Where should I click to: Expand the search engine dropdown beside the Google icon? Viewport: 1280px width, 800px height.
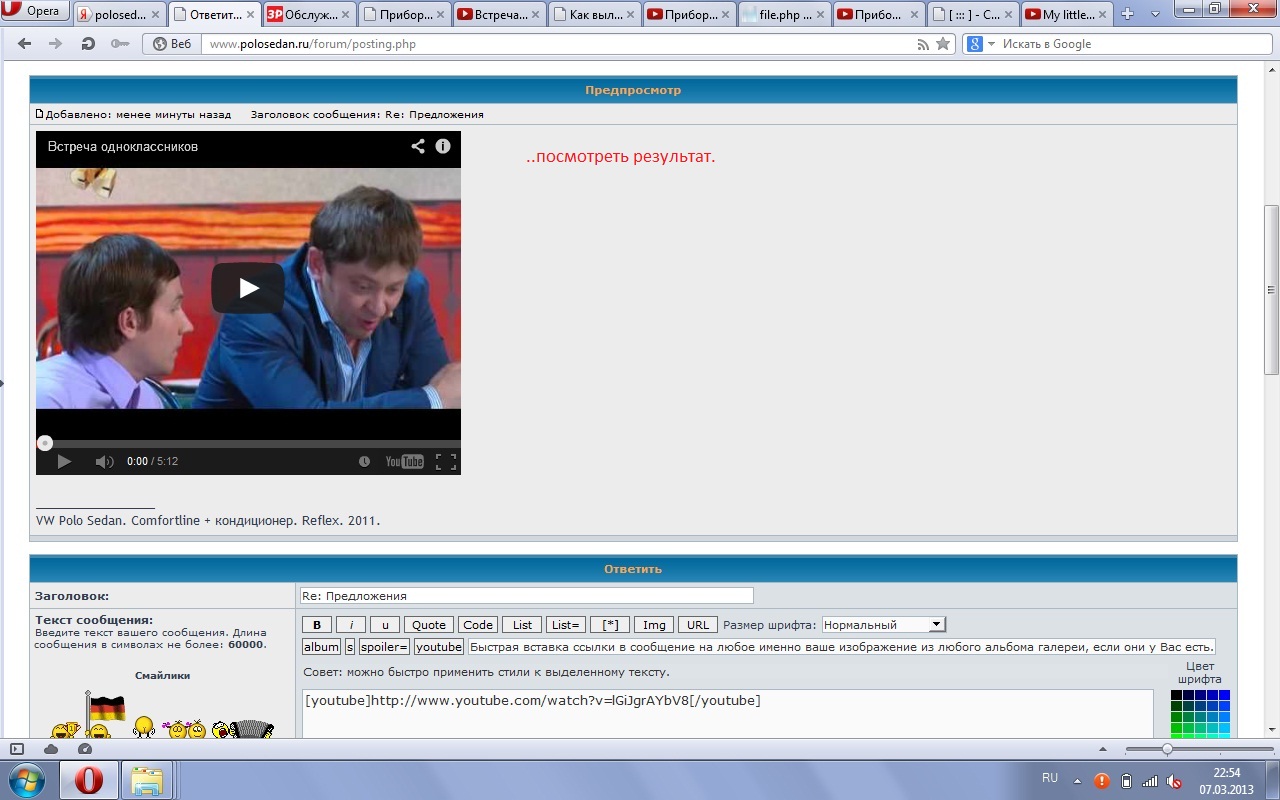point(992,44)
